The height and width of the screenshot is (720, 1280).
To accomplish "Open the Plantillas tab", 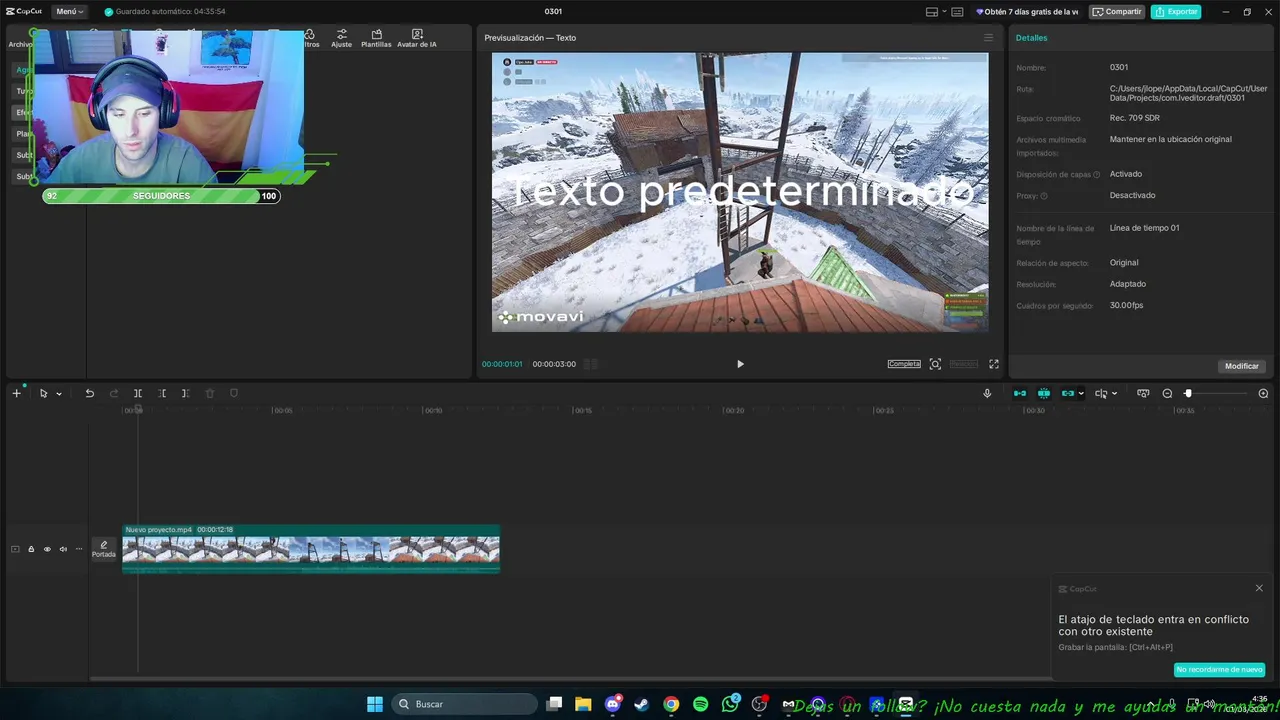I will coord(376,38).
